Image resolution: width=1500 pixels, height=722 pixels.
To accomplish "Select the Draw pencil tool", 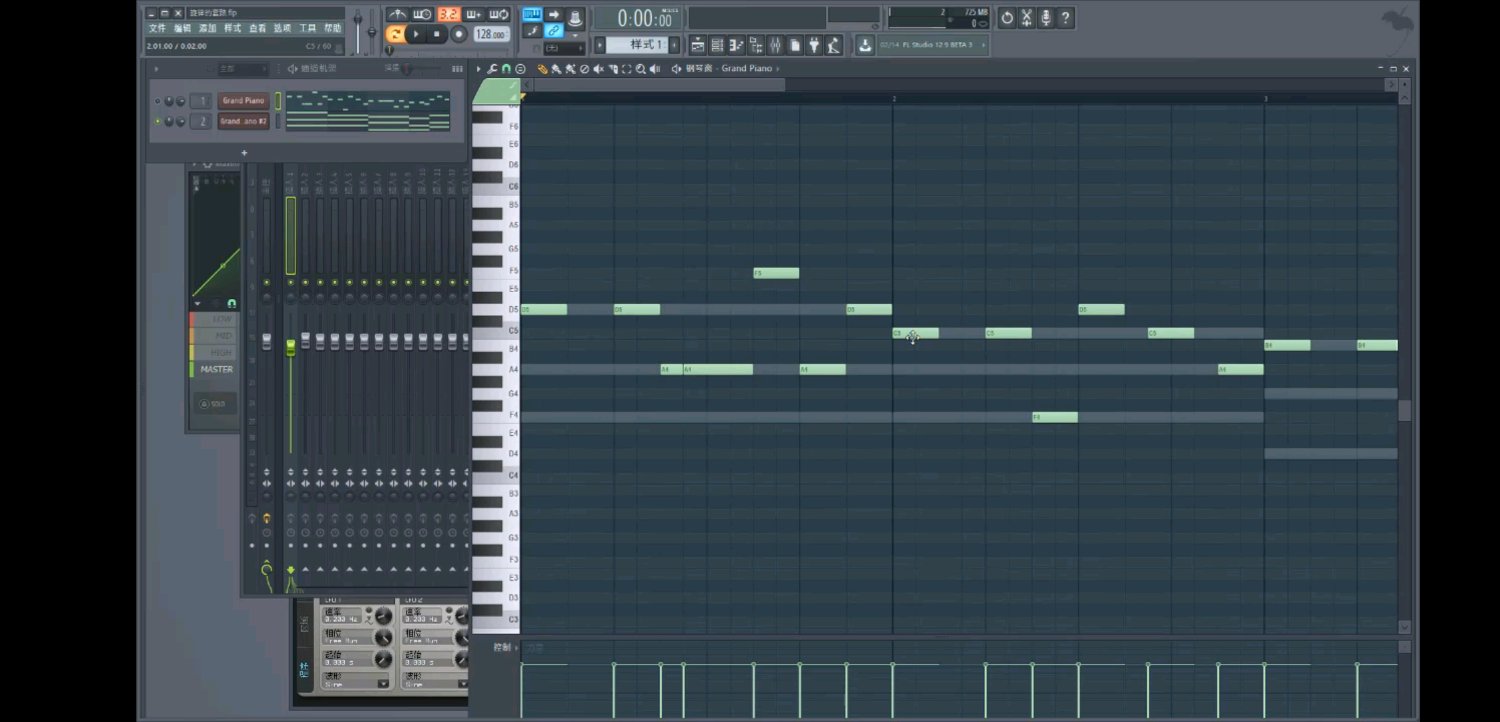I will (x=542, y=69).
